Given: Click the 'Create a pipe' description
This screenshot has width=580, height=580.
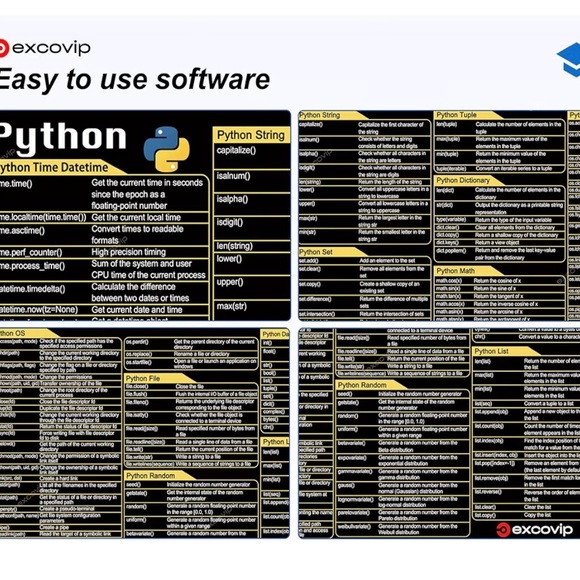Looking at the screenshot, I should 54,527.
